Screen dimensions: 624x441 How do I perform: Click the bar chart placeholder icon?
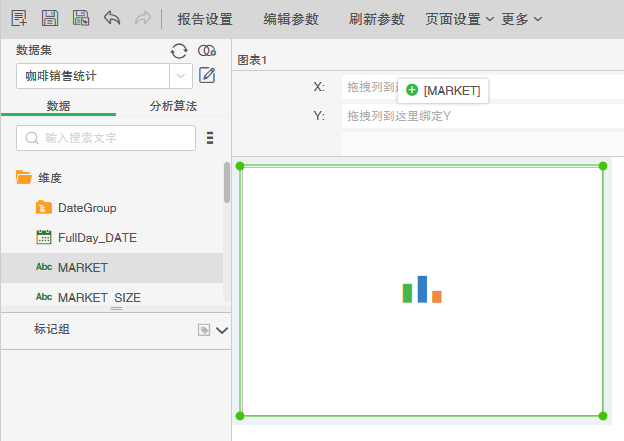pyautogui.click(x=422, y=290)
